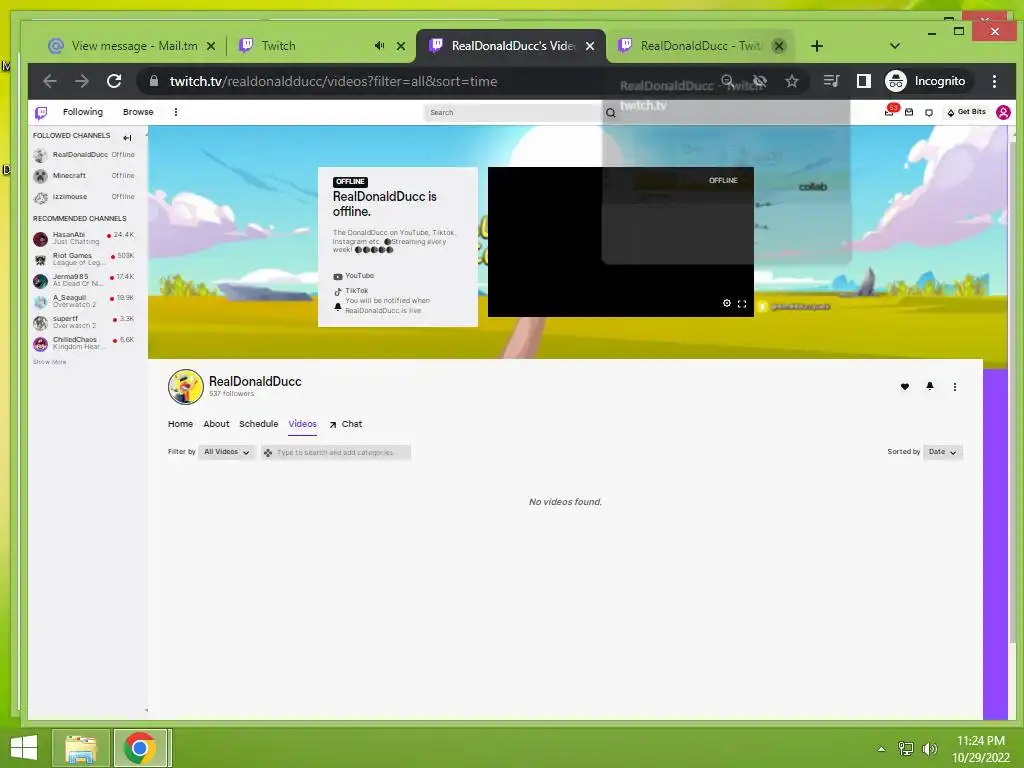The width and height of the screenshot is (1024, 768).
Task: Open izzimouse in followed channels
Action: pyautogui.click(x=84, y=197)
